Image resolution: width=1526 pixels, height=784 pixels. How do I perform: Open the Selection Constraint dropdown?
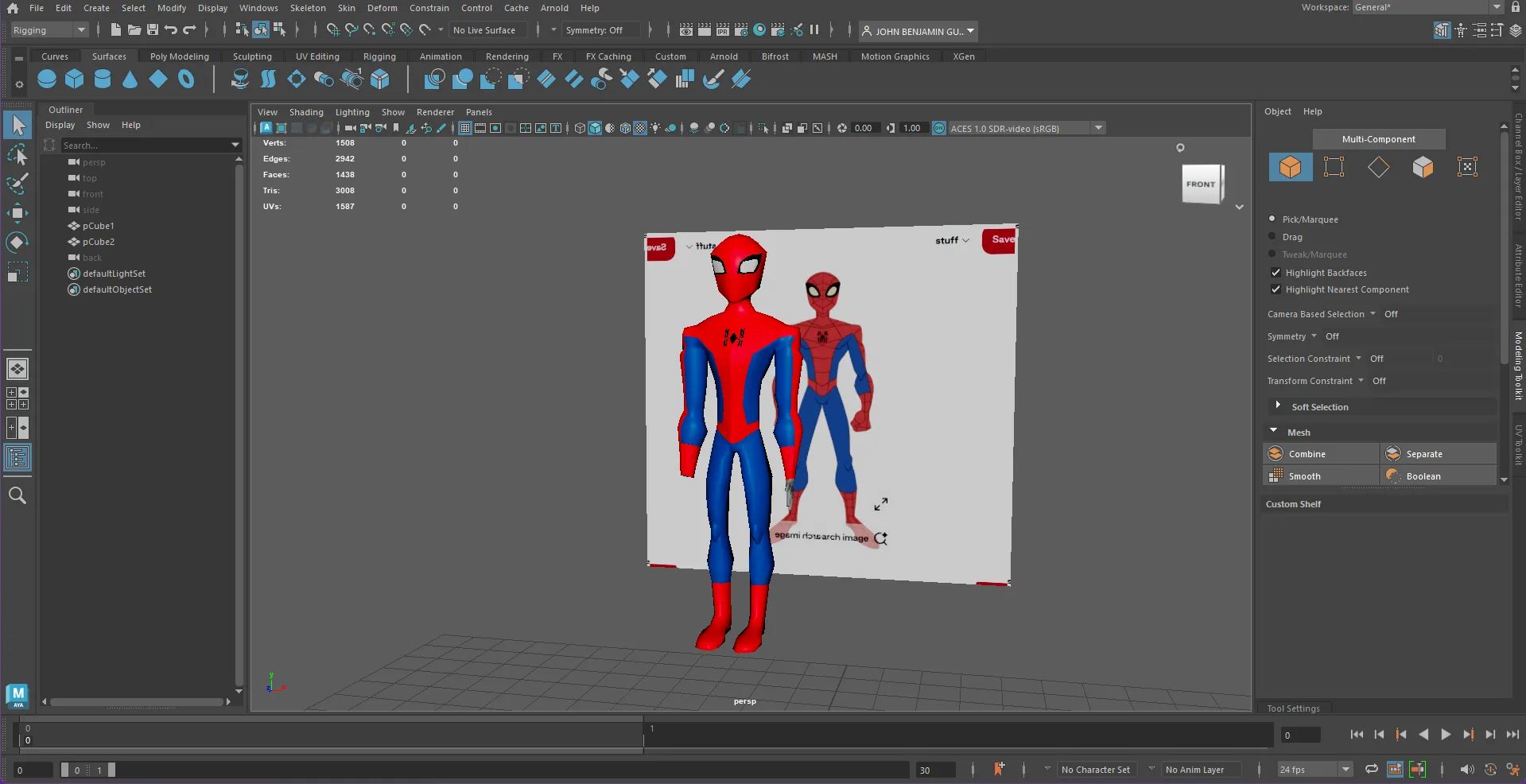pos(1314,359)
